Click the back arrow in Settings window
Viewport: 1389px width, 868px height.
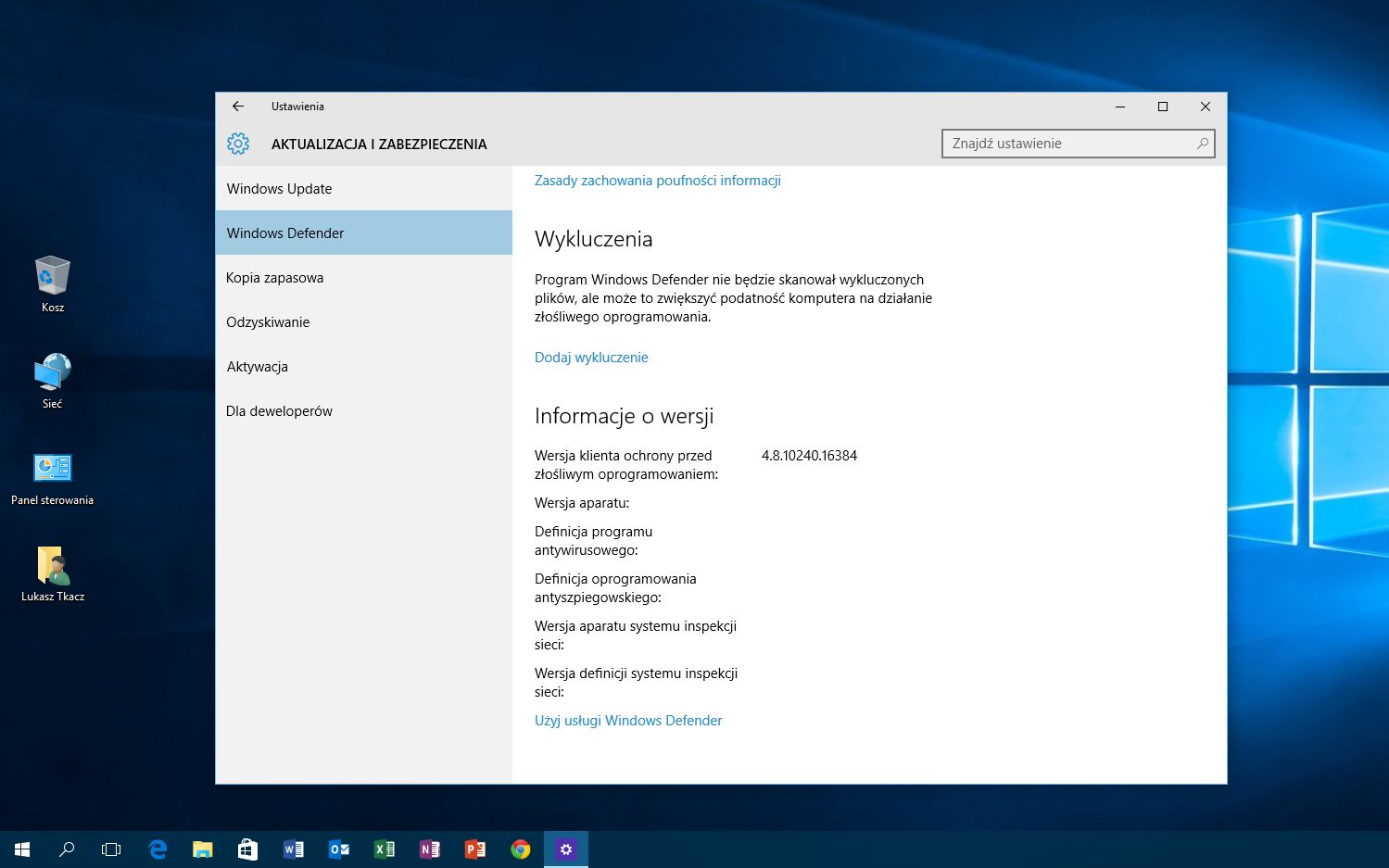(x=238, y=107)
